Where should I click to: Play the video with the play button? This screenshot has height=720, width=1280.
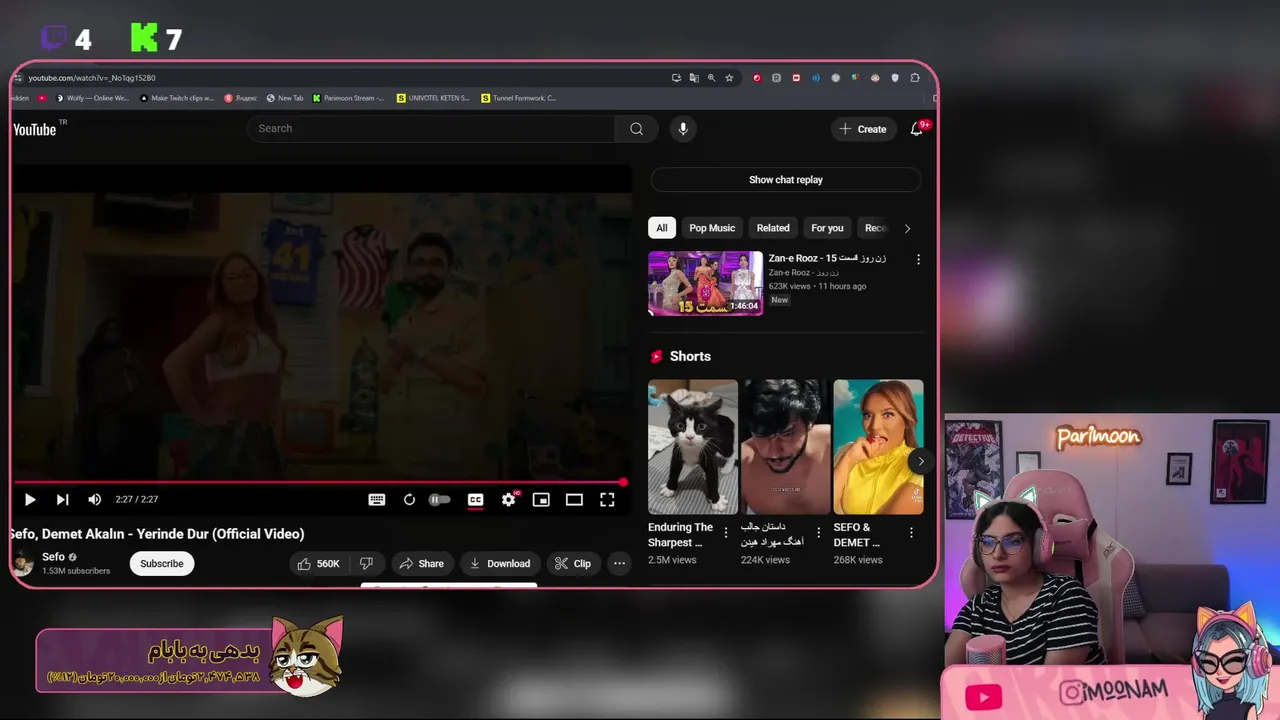30,500
